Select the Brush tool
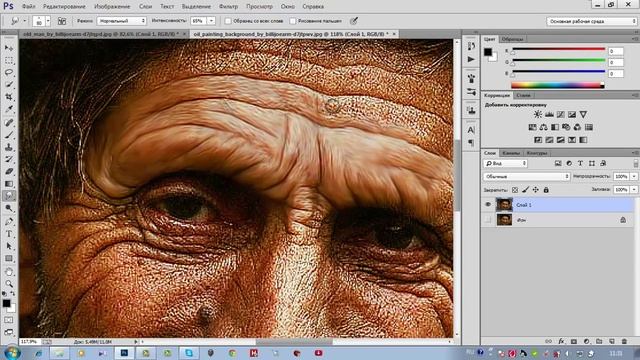 [x=9, y=135]
